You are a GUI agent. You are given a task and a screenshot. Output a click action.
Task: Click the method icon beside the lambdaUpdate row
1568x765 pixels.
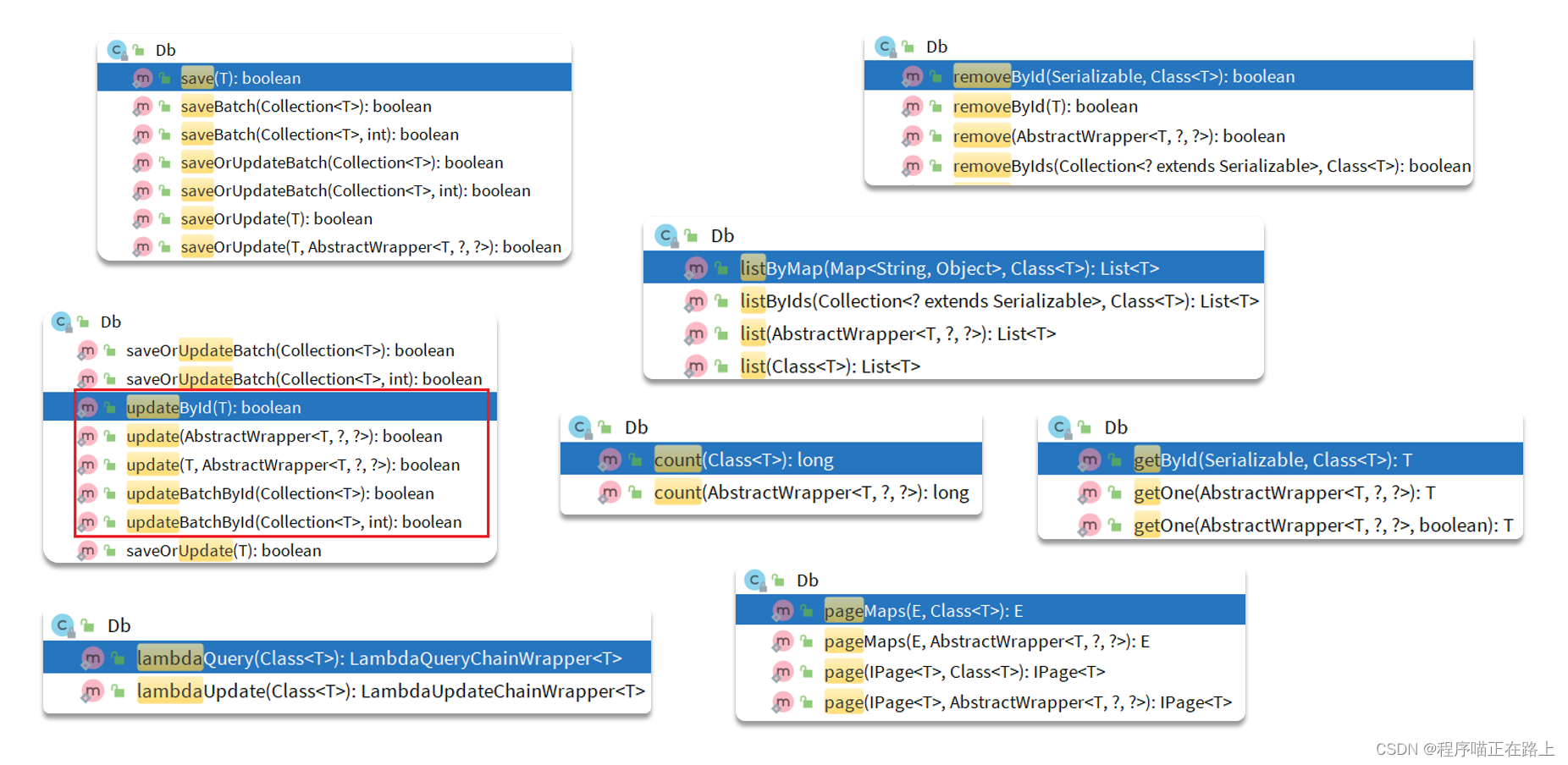91,691
